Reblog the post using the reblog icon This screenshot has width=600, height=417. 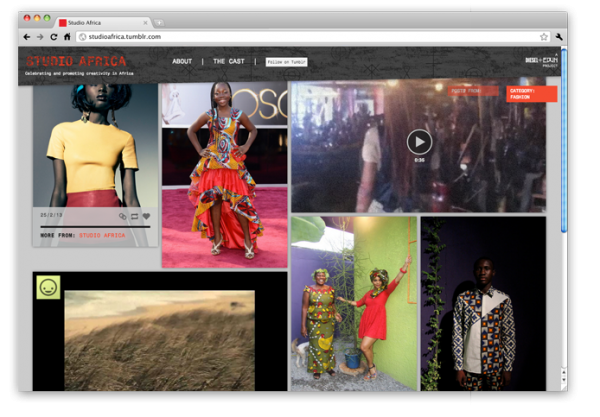134,216
